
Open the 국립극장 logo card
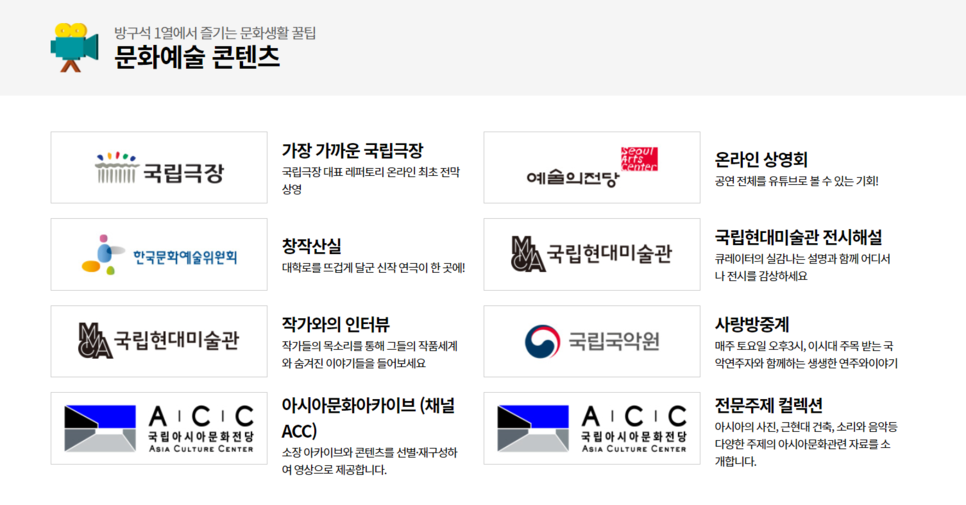tap(159, 167)
